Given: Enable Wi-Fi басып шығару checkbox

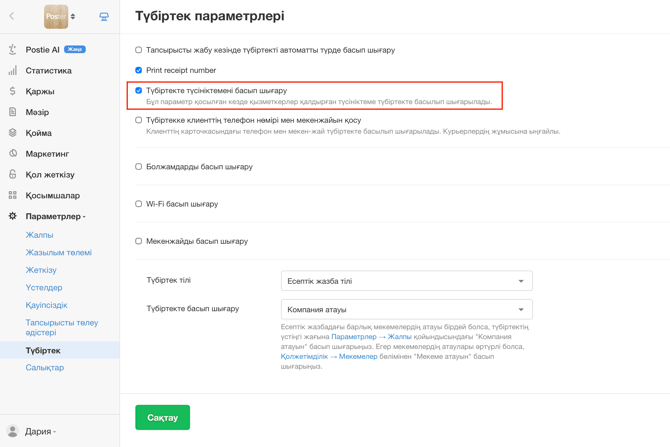Looking at the screenshot, I should click(138, 204).
